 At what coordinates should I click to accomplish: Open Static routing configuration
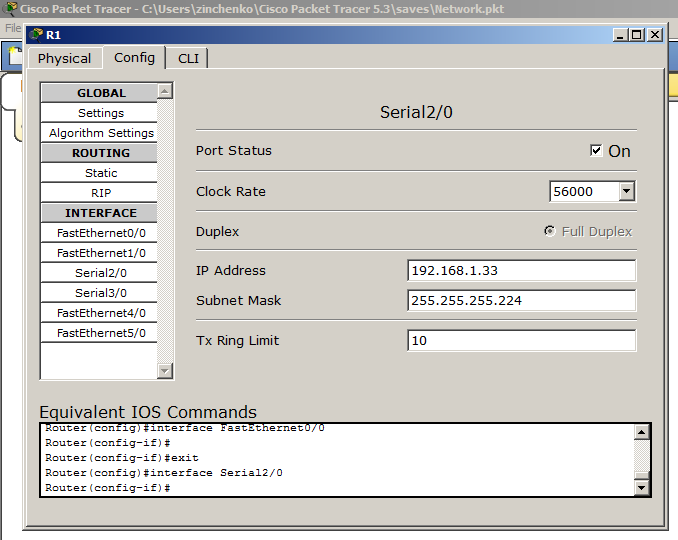(99, 173)
